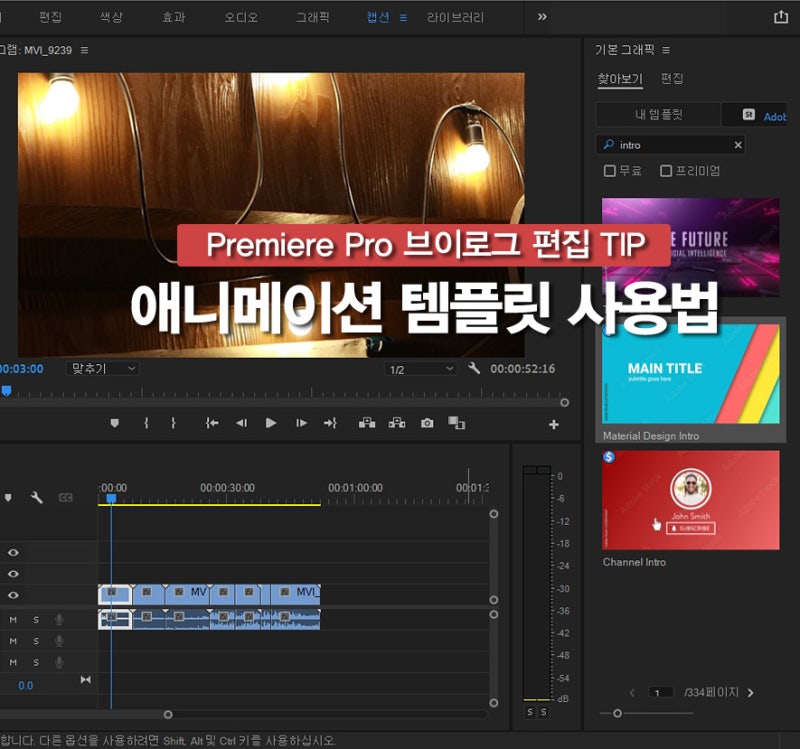Open the 맞추기 zoom level dropdown
The image size is (800, 749).
pyautogui.click(x=103, y=368)
